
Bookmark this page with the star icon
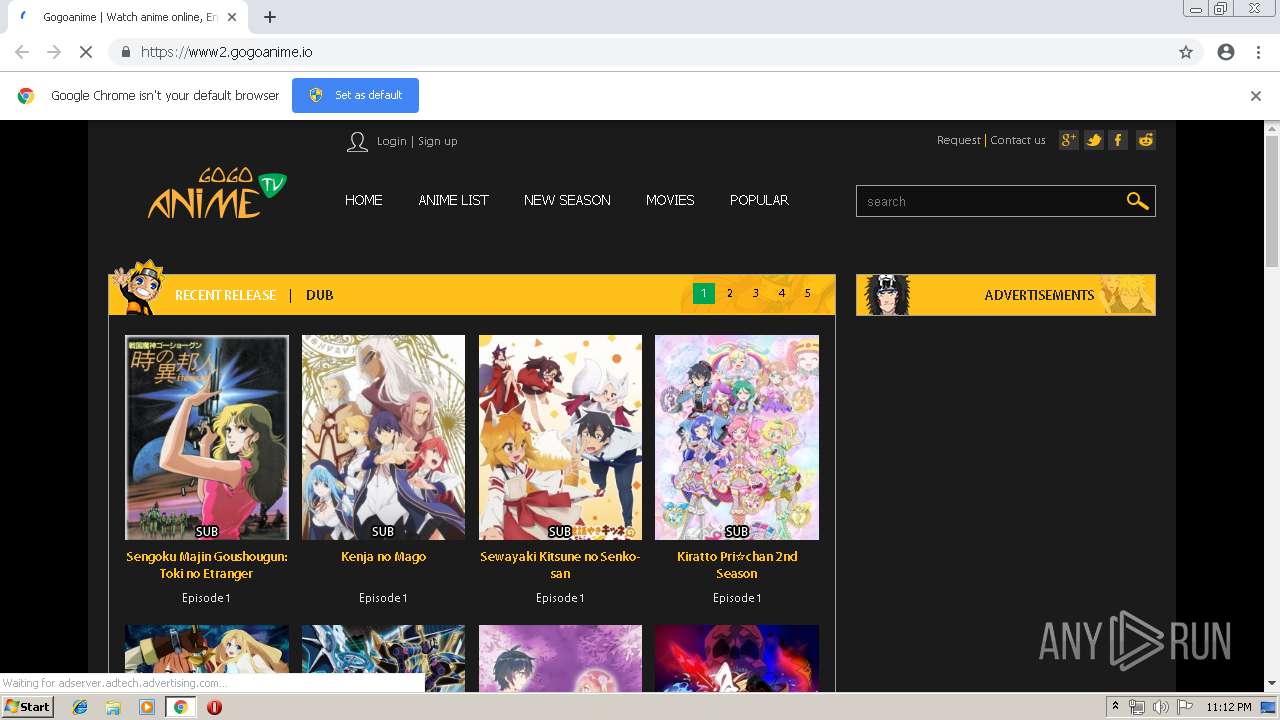click(1186, 52)
